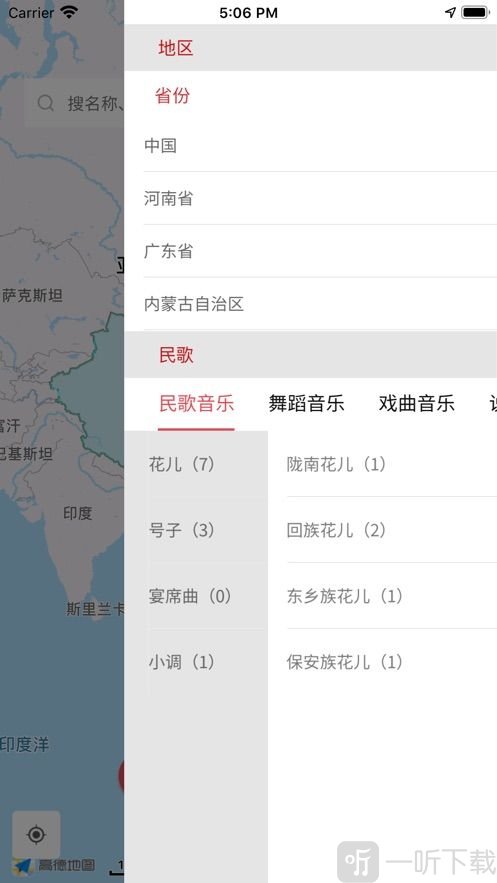
Task: Select category 小调（1）
Action: point(196,662)
